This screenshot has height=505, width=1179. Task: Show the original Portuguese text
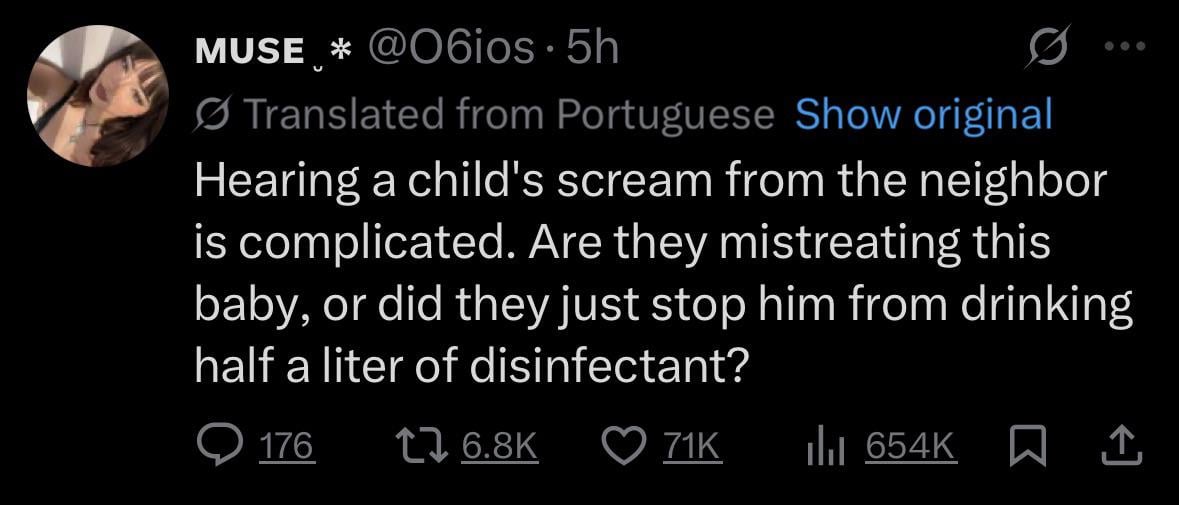click(923, 115)
